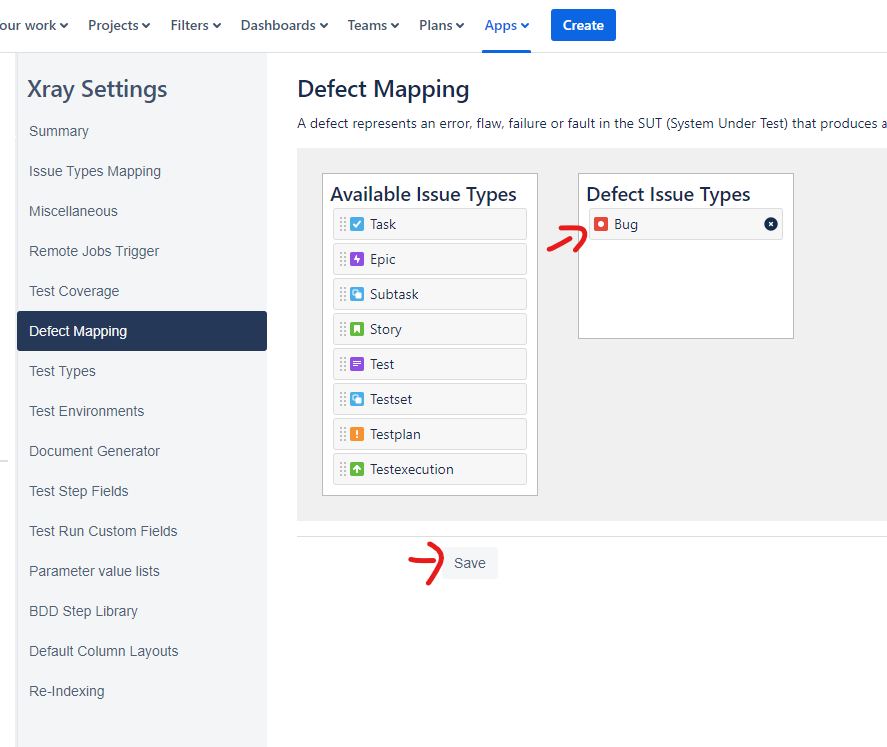Screen dimensions: 887x747
Task: Select the Testset label in the available types list
Action: point(391,400)
